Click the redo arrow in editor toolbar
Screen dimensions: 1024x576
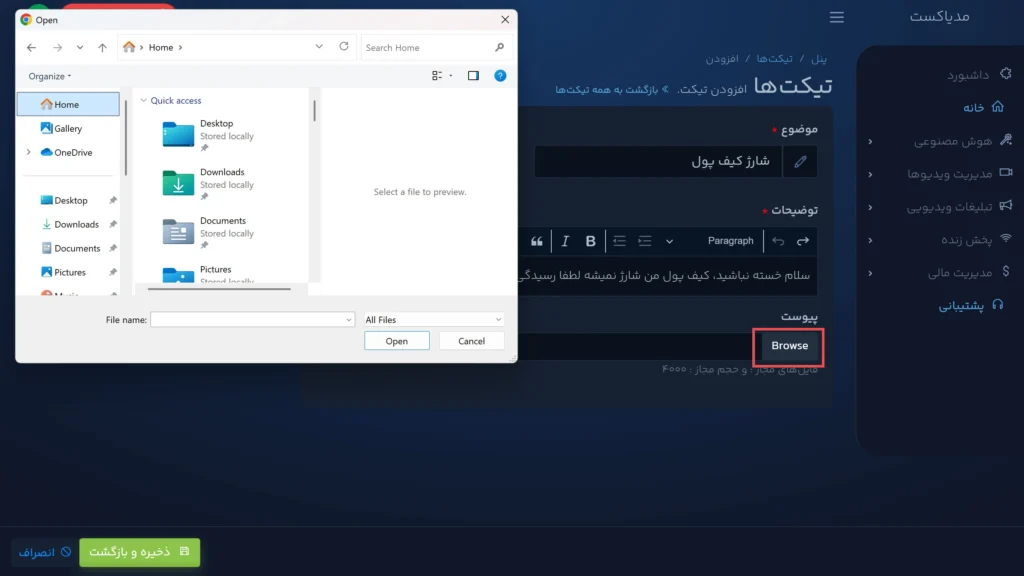click(x=802, y=241)
